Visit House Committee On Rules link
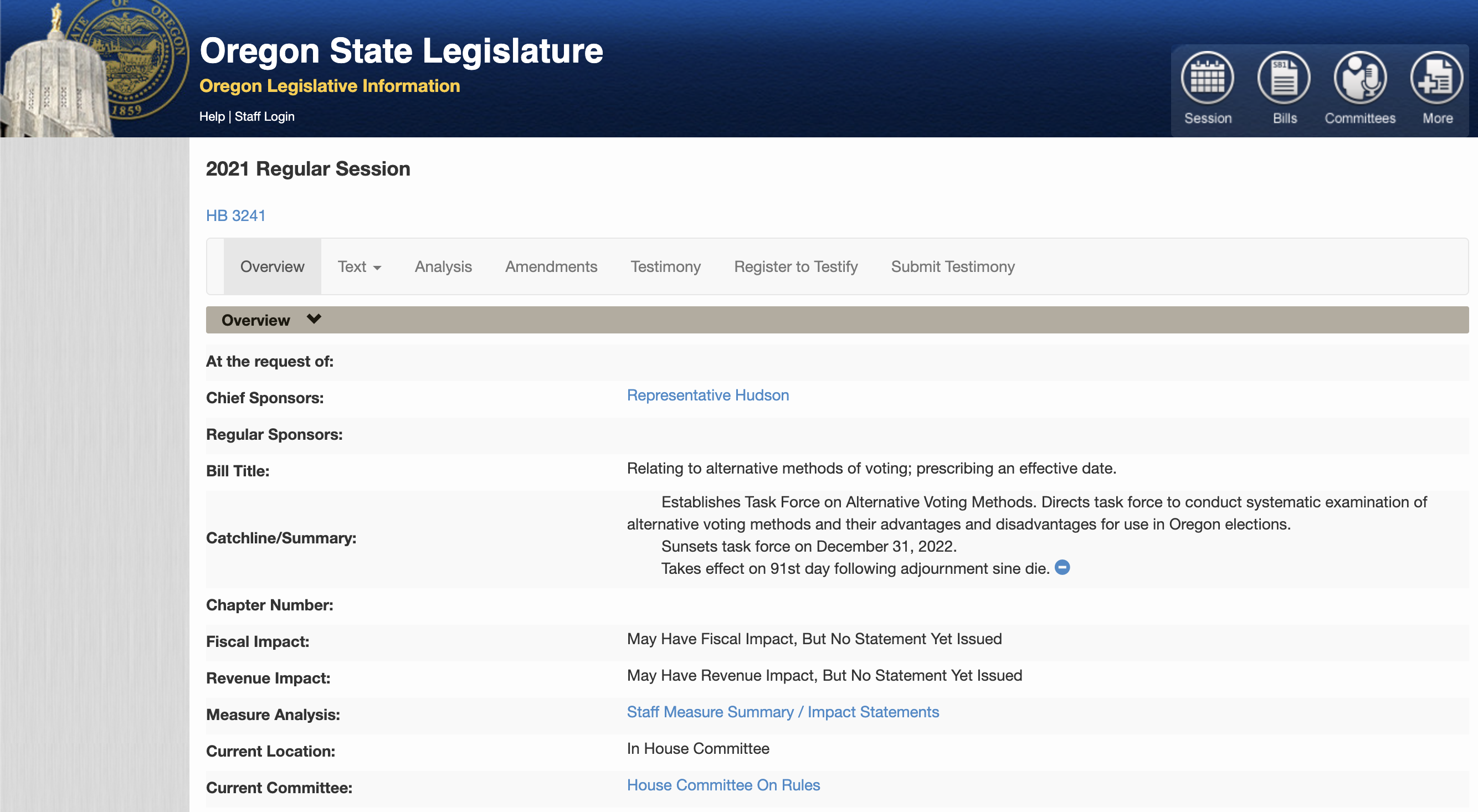 point(723,785)
